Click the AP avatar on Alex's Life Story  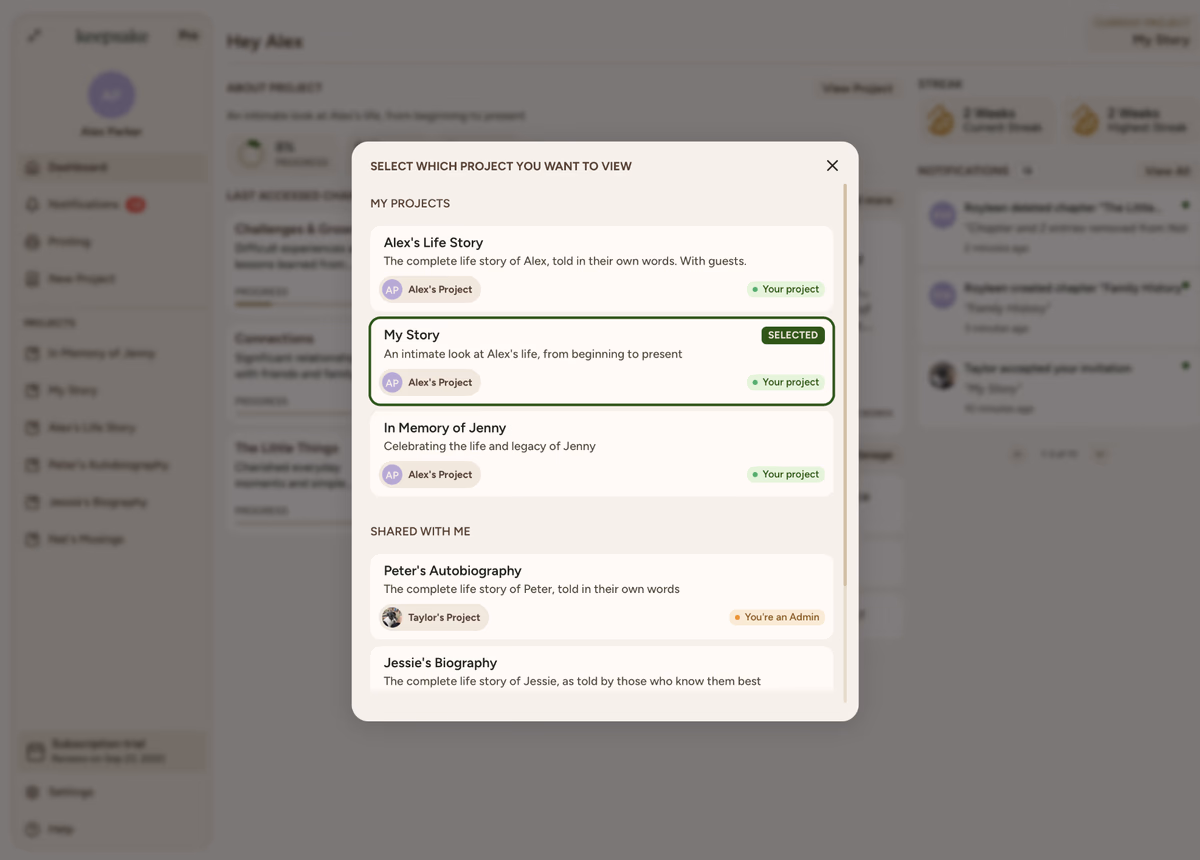[392, 290]
